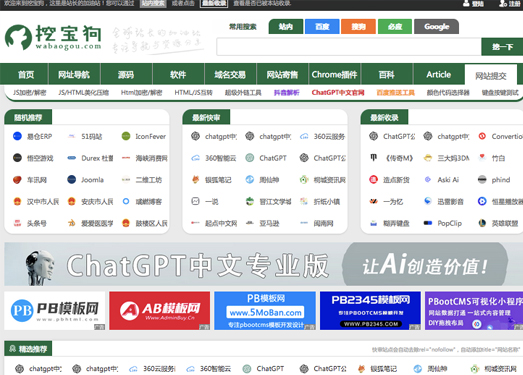Click the 悟空游戏 dark icon
523x375 pixels.
click(x=17, y=158)
